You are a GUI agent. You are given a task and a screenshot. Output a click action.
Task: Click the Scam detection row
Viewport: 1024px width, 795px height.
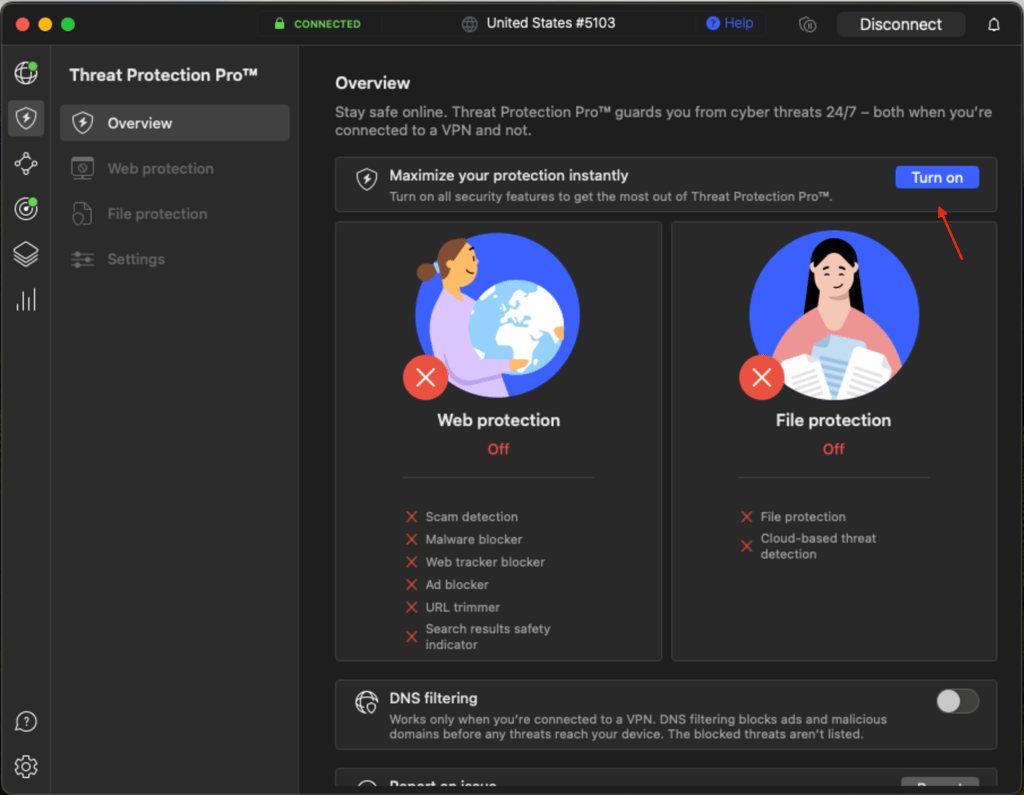click(462, 517)
